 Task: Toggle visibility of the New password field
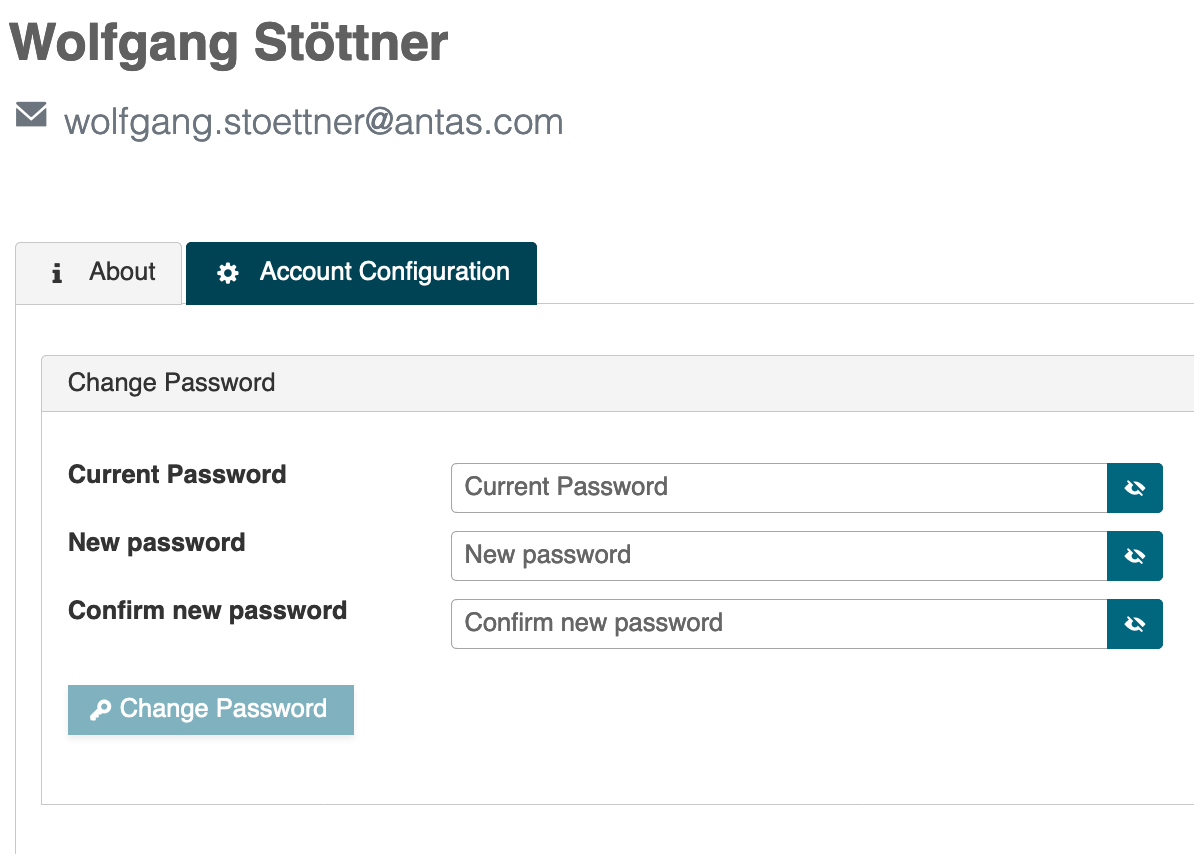coord(1134,556)
